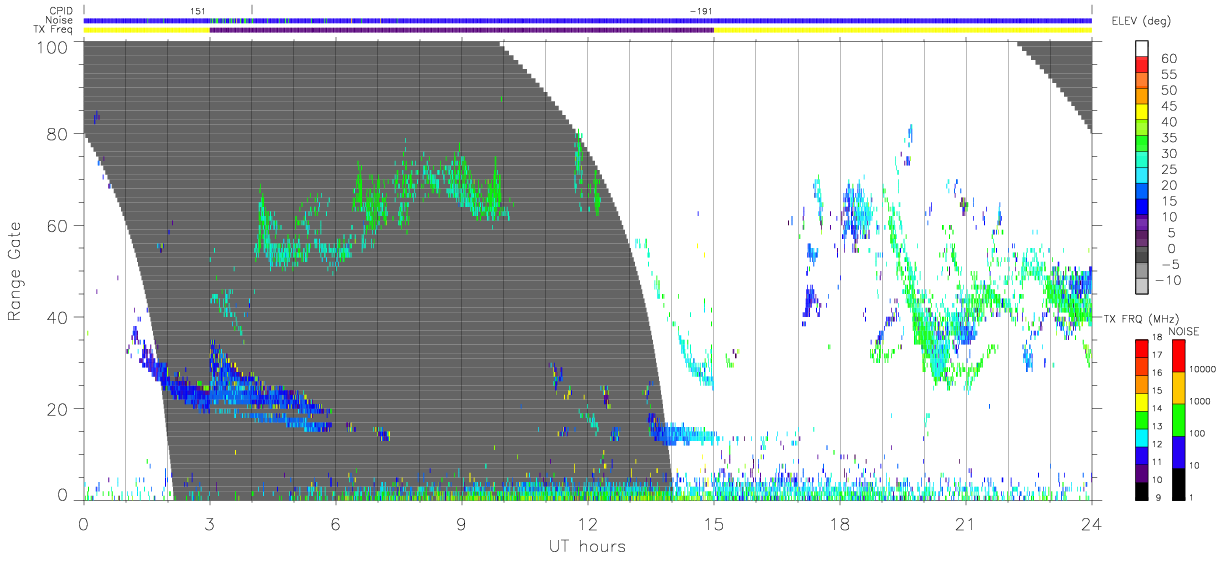The width and height of the screenshot is (1228, 567).
Task: Click the blue Noise strip above the plot
Action: tap(587, 20)
